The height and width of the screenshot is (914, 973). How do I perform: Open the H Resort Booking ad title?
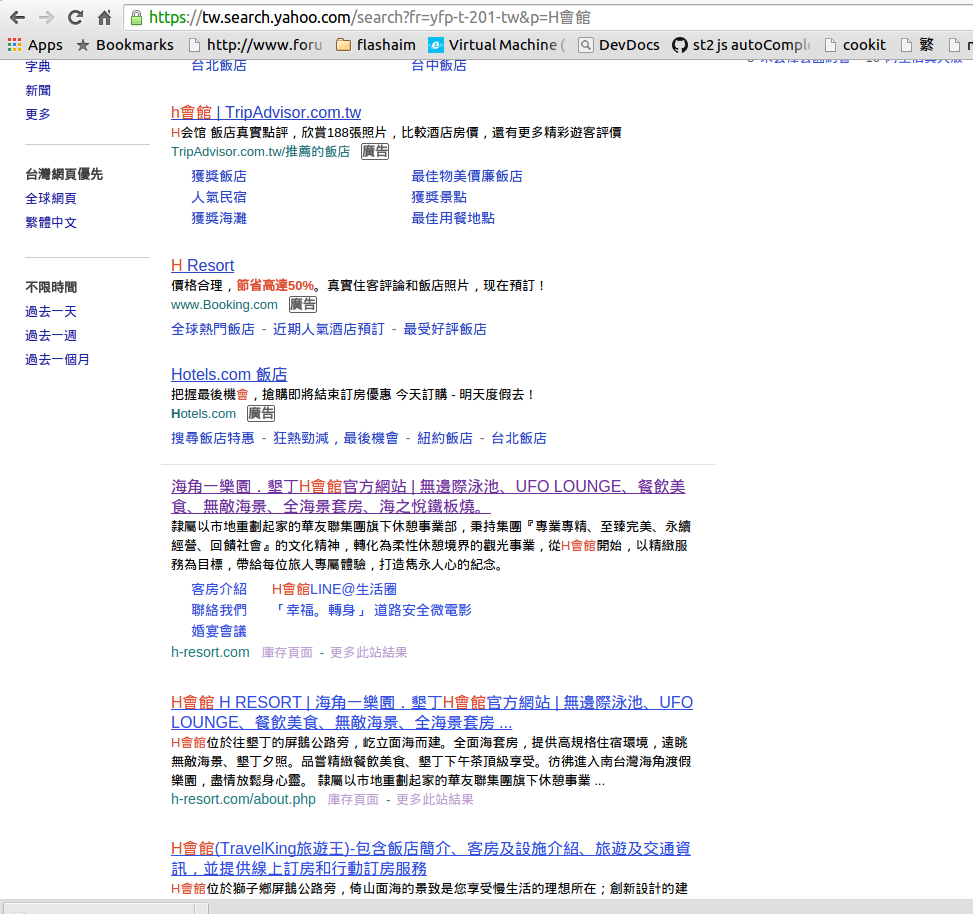pos(202,266)
